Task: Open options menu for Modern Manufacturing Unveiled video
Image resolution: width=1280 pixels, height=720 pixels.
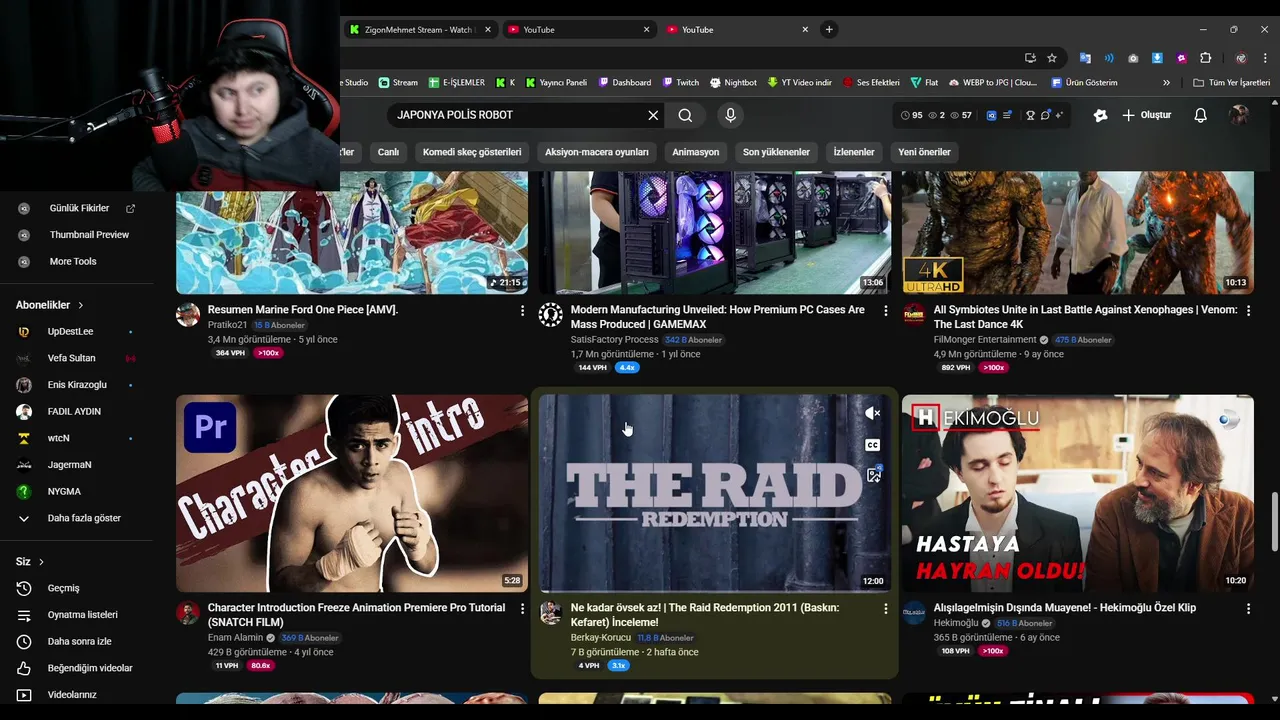Action: click(885, 311)
